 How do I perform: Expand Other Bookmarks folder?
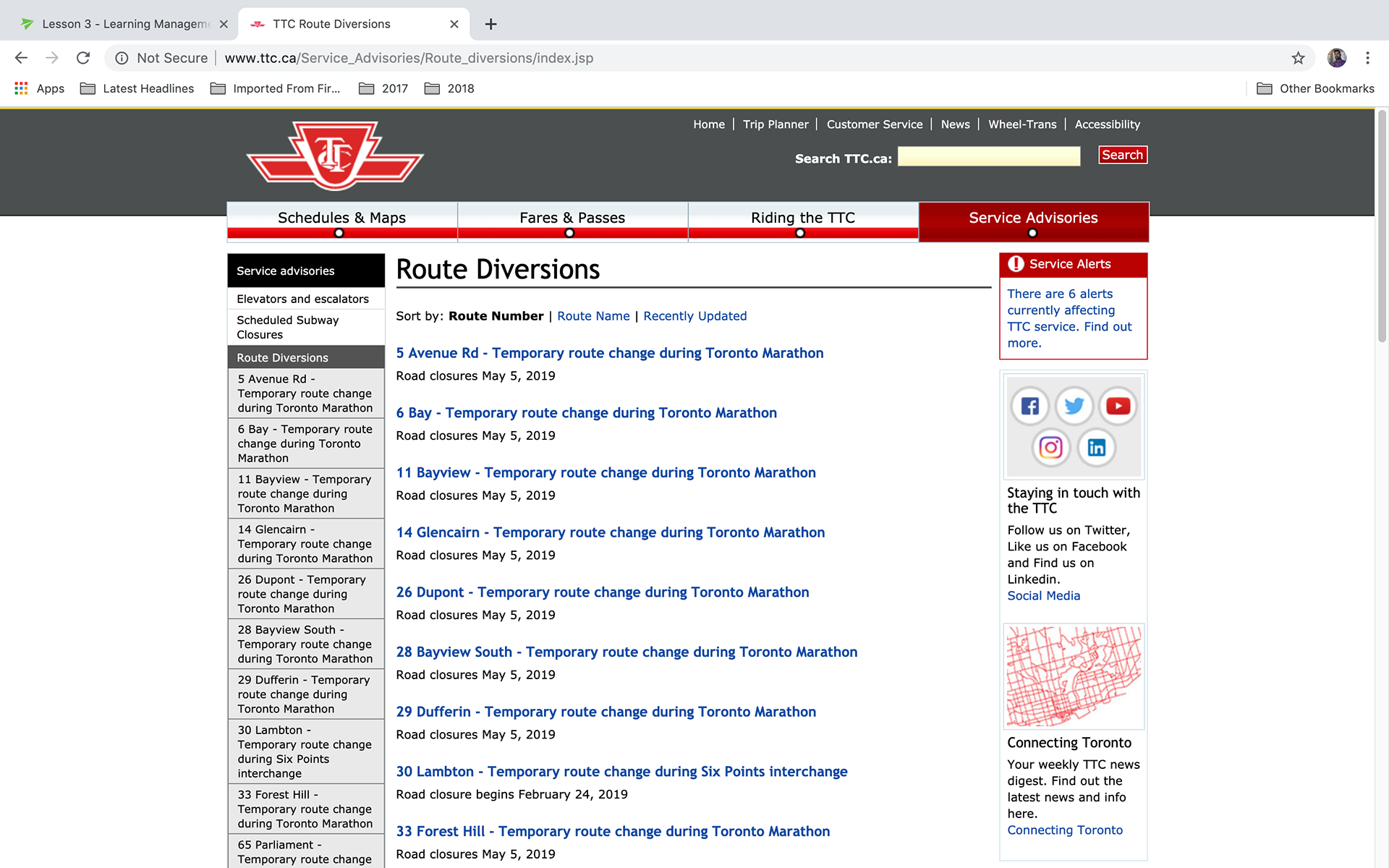click(1315, 88)
